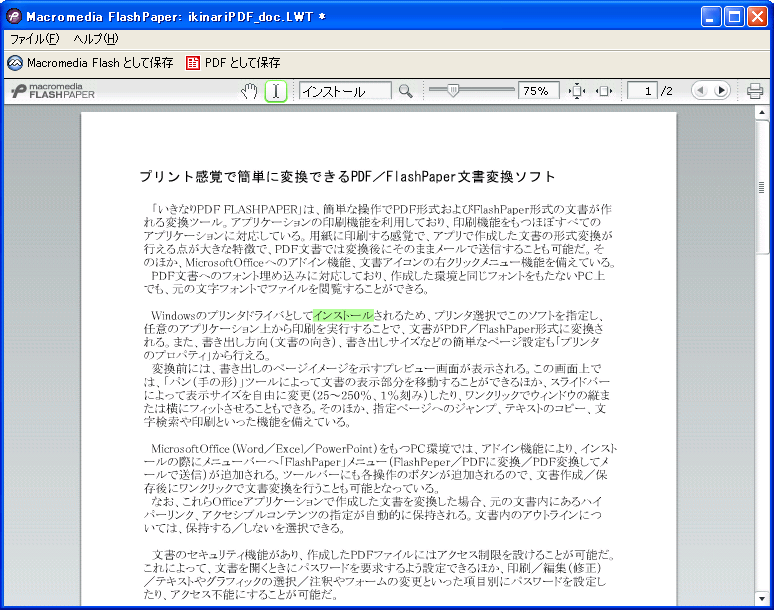Click the magnifier search icon

click(x=406, y=91)
